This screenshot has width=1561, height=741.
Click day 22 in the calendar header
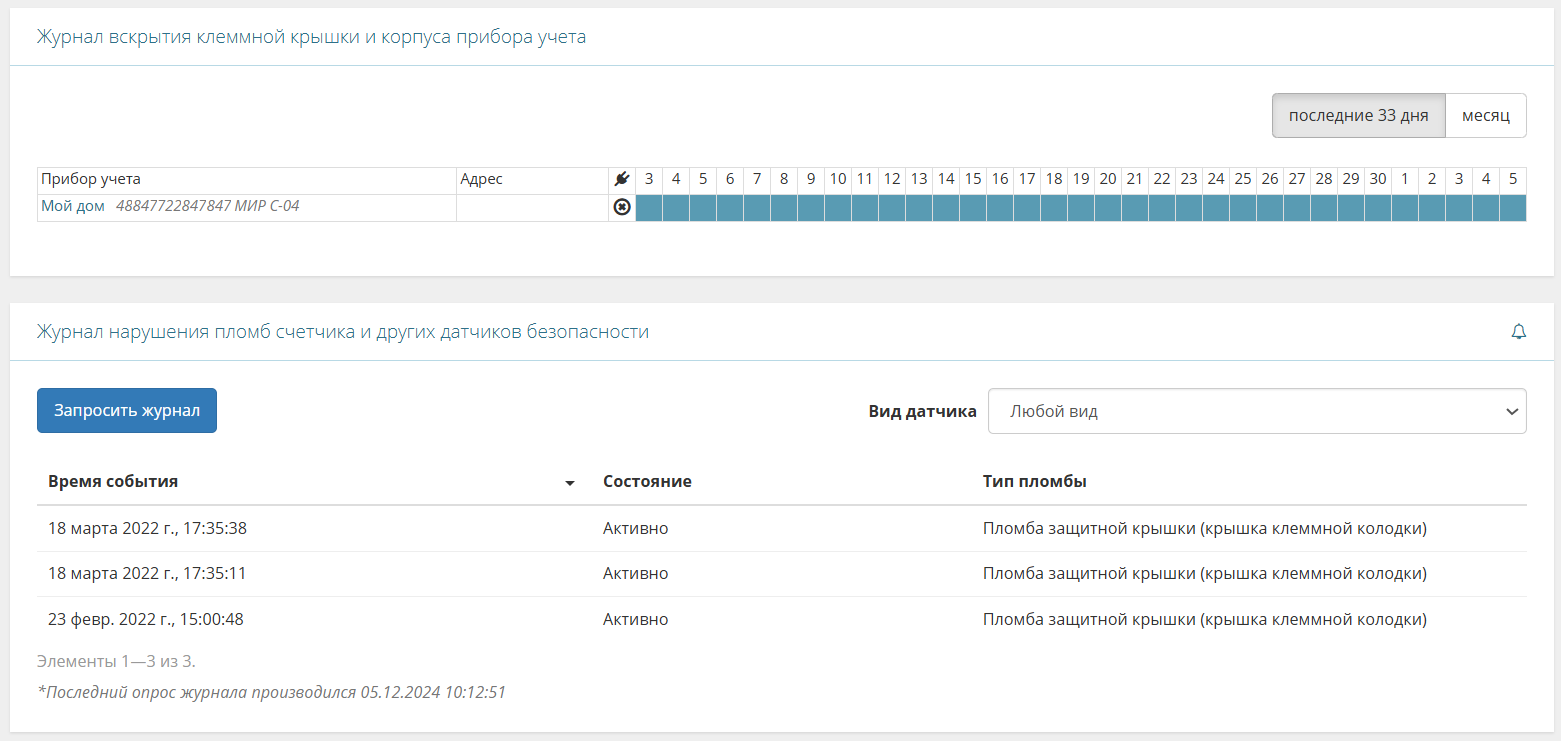(1162, 179)
